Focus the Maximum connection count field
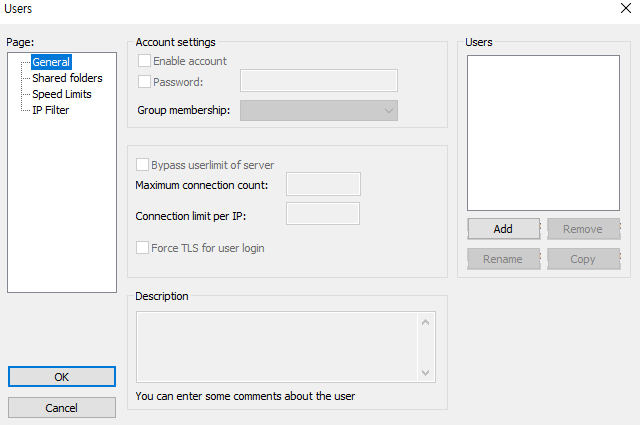The height and width of the screenshot is (425, 640). click(x=323, y=184)
